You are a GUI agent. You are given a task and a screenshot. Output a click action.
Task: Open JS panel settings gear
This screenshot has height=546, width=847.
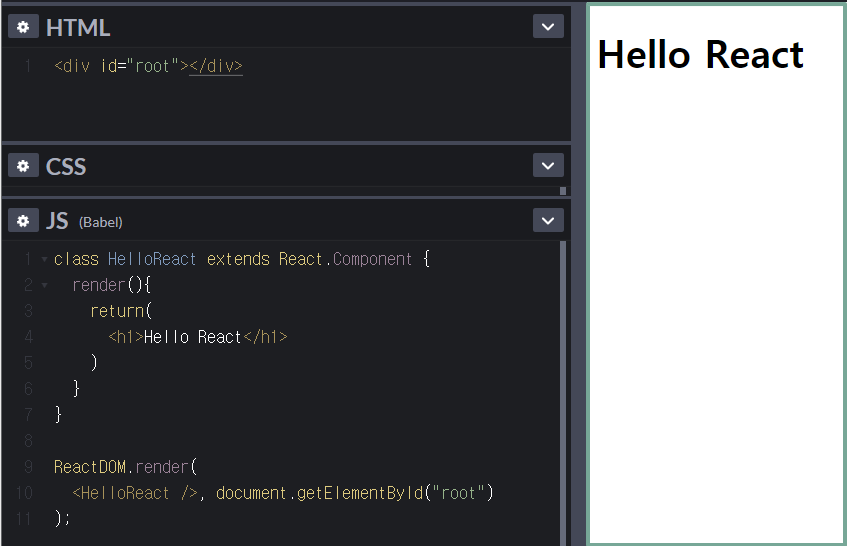pos(23,220)
